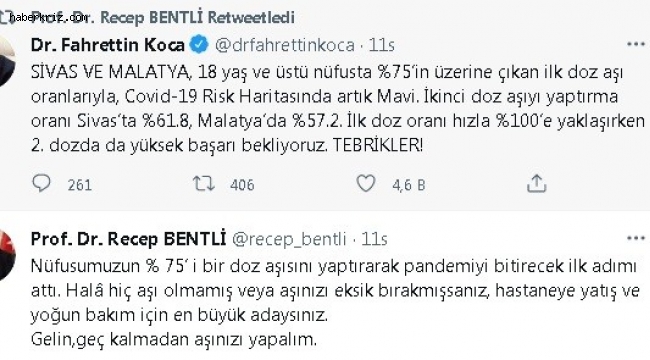Click Recep BENTLİ's profile avatar
Viewport: 650px width, 360px height.
[x=6, y=255]
